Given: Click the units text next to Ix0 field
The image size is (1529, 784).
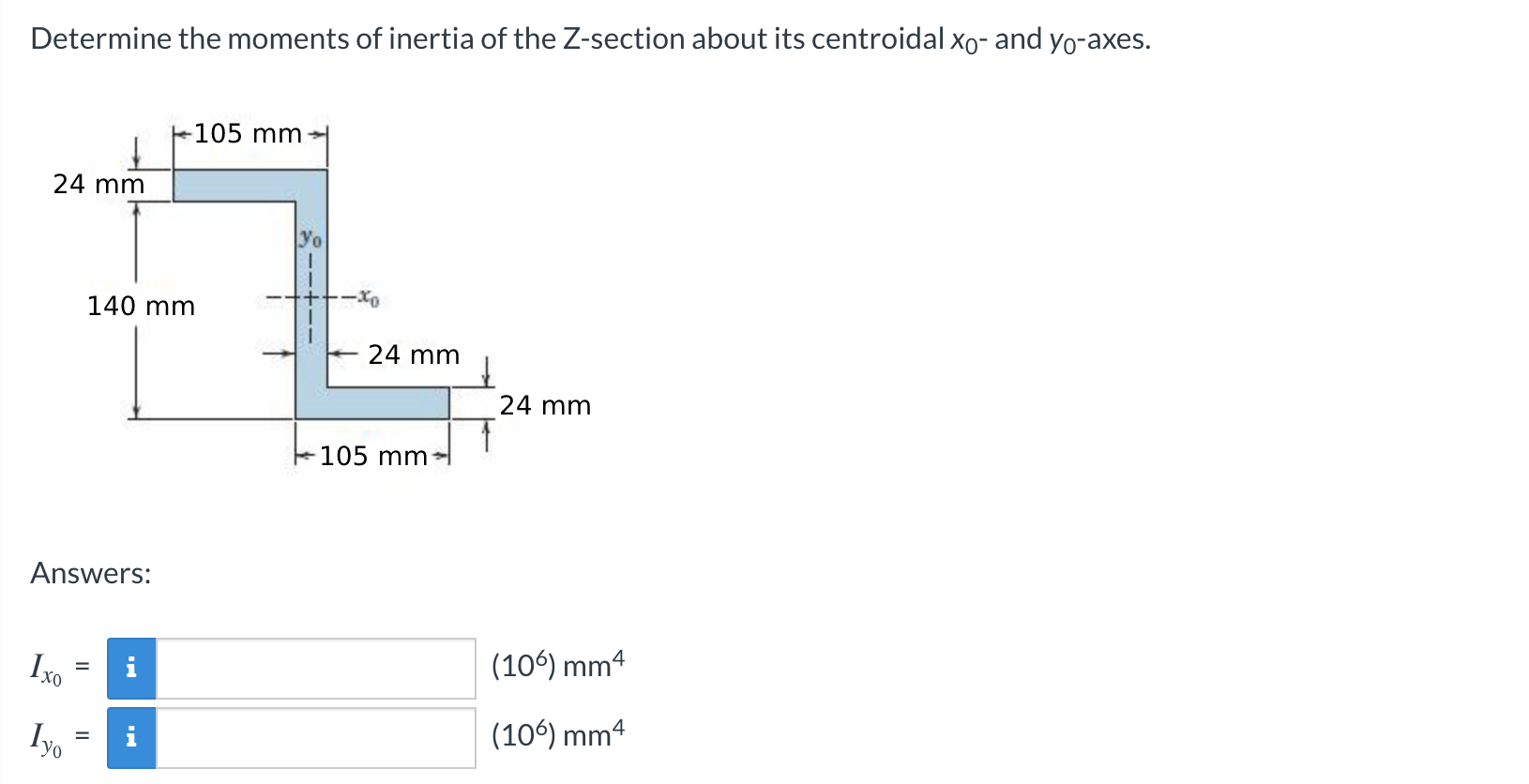Looking at the screenshot, I should (x=558, y=665).
